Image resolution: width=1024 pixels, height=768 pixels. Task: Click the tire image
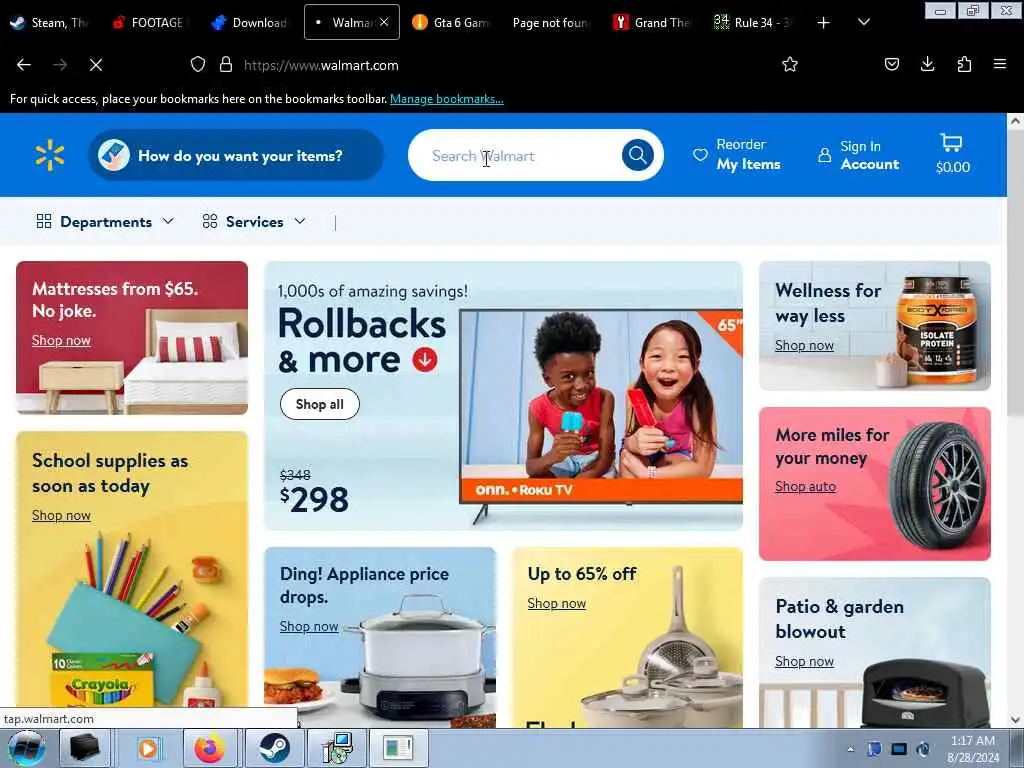(x=936, y=484)
